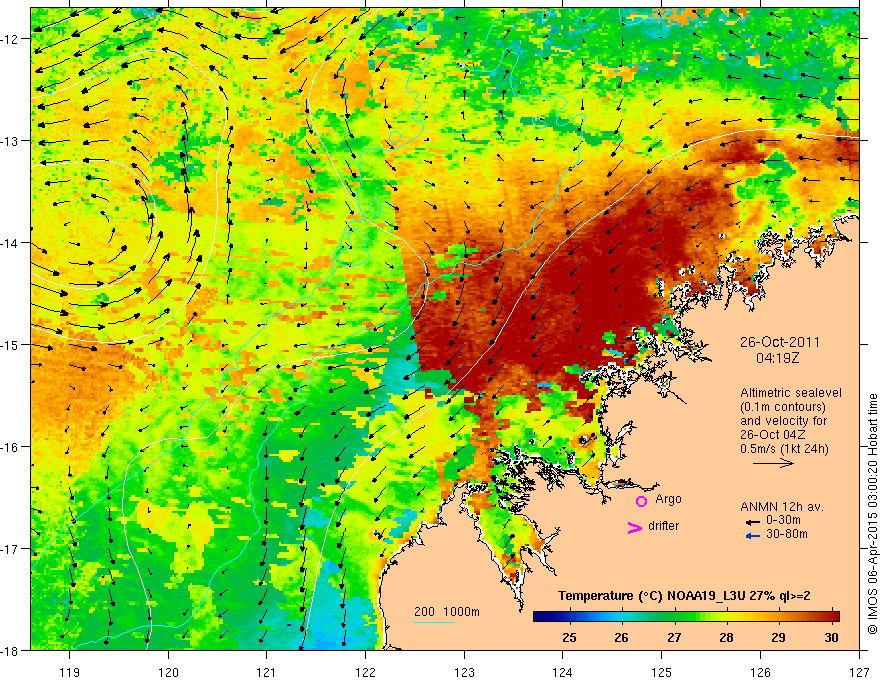Click the text 'and velocity for'

783,421
